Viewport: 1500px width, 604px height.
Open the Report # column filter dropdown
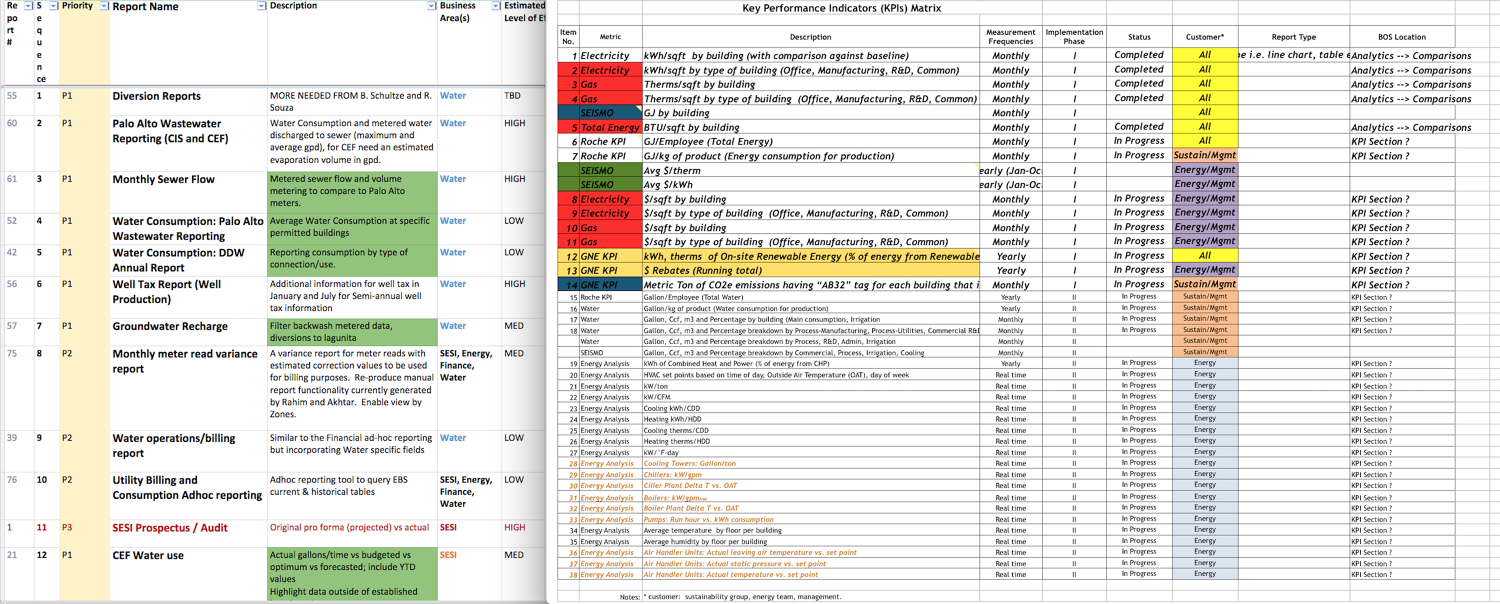tap(28, 7)
